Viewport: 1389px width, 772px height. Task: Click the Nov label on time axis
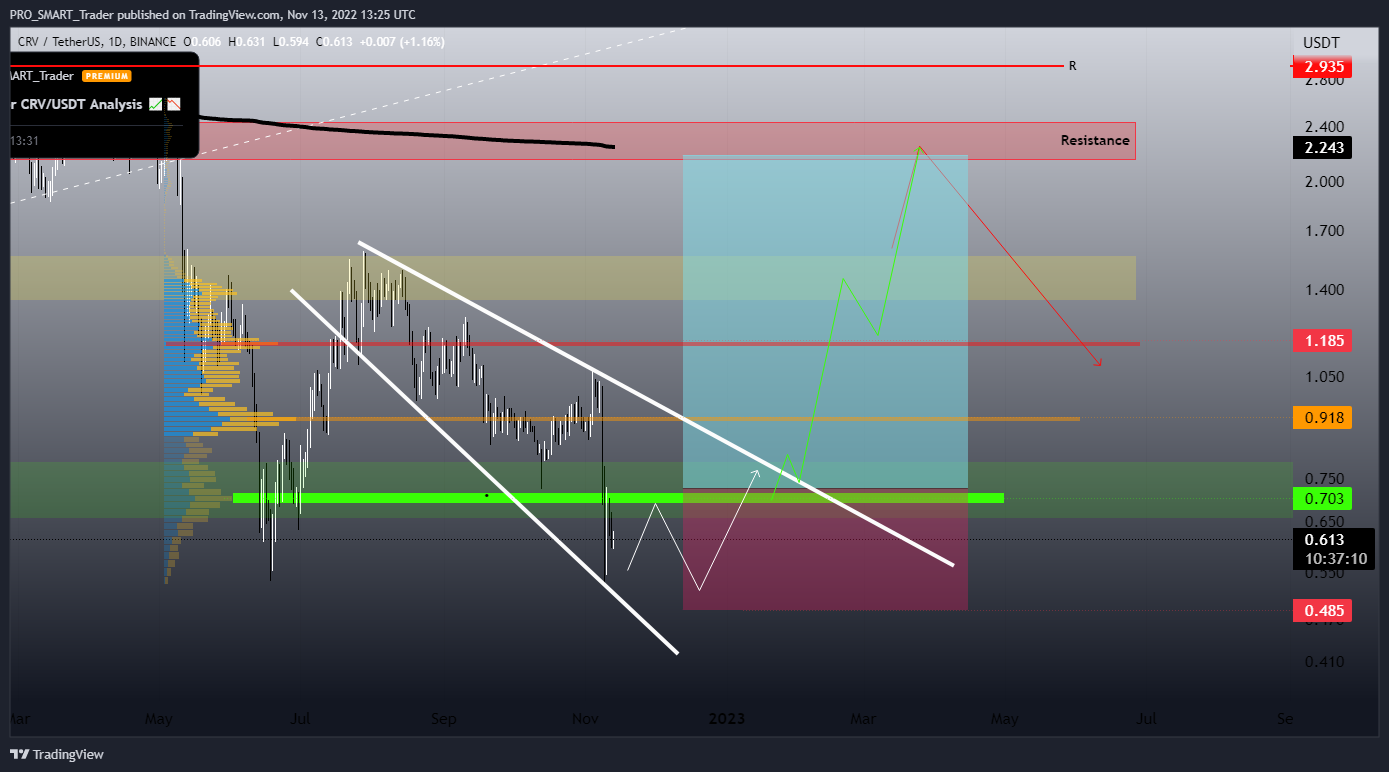coord(585,719)
